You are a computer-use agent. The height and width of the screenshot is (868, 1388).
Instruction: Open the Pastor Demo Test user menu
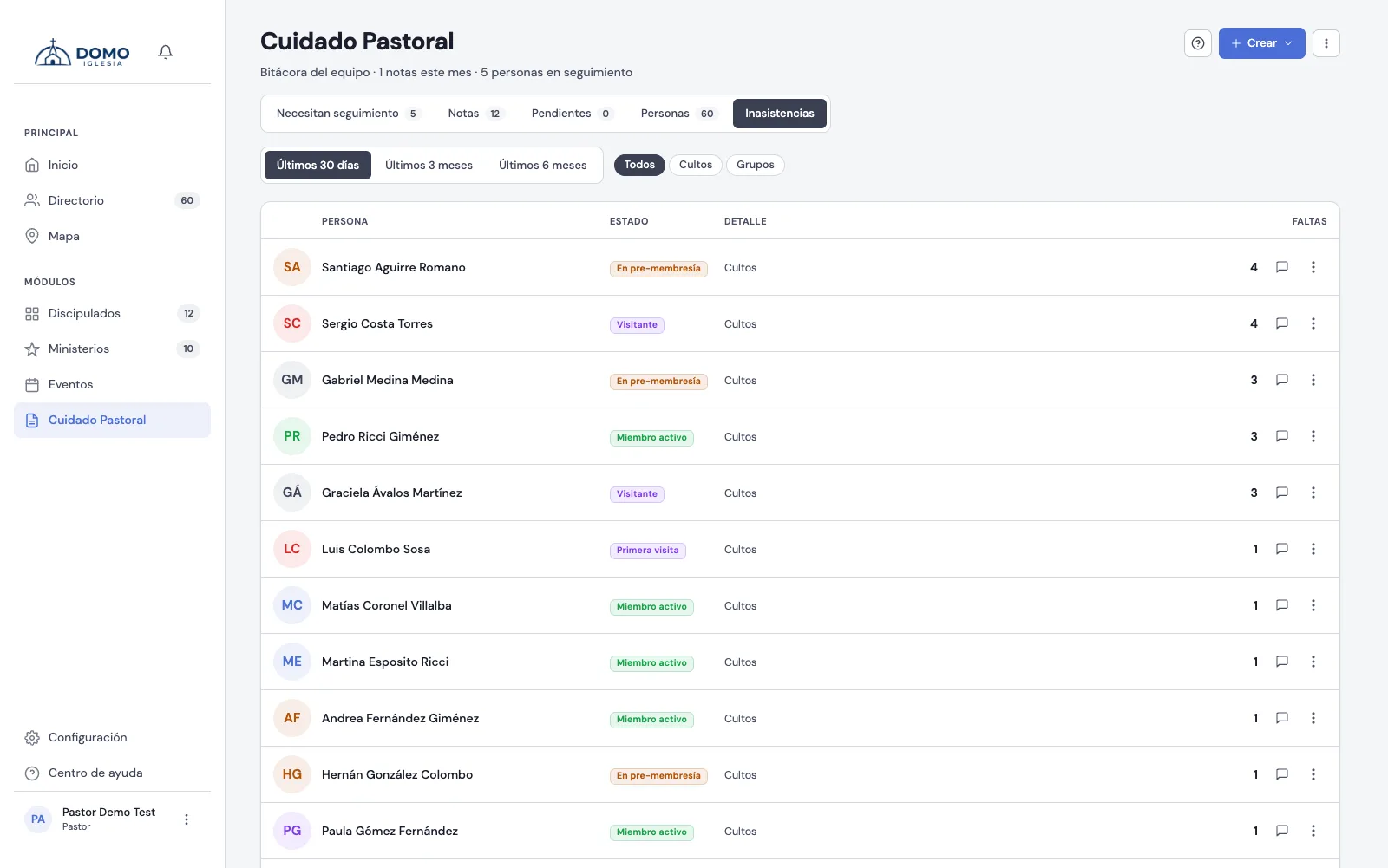point(187,819)
